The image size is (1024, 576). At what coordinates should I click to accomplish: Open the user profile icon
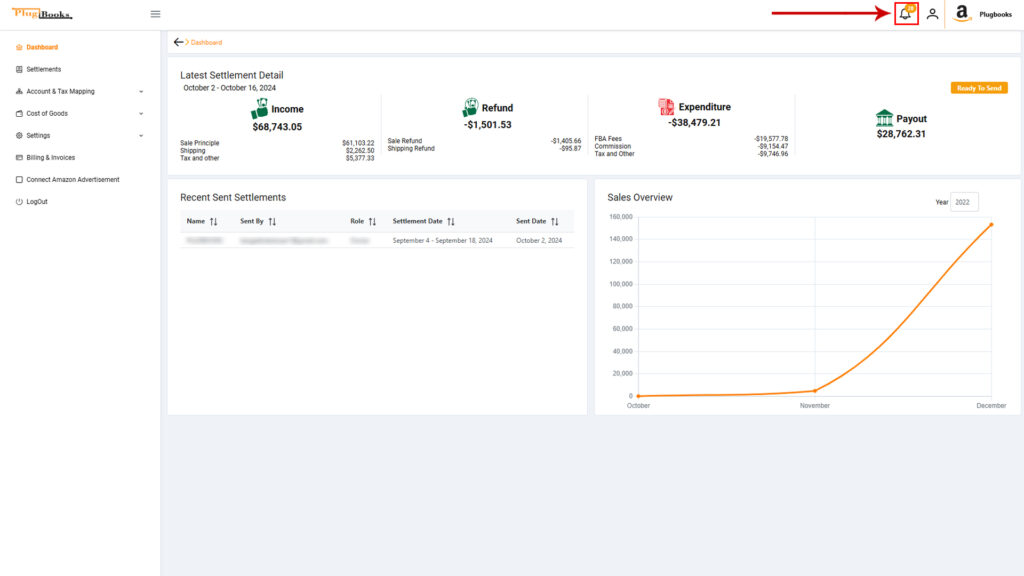point(932,14)
